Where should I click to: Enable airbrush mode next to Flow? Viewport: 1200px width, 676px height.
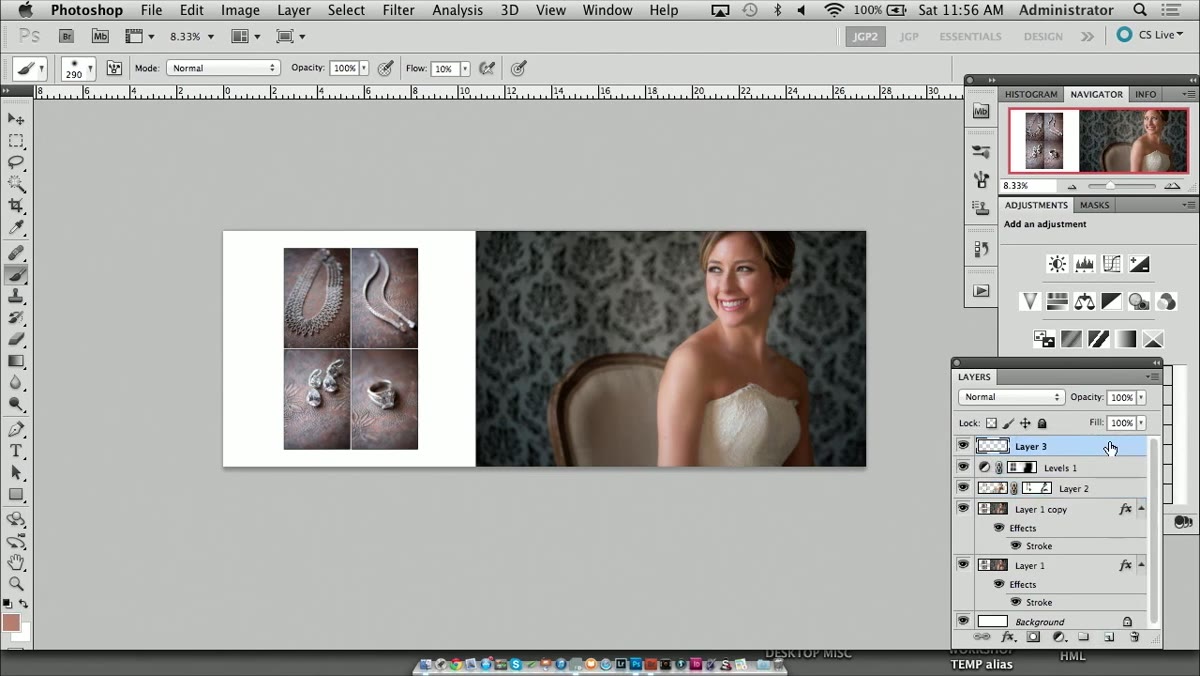pyautogui.click(x=487, y=68)
